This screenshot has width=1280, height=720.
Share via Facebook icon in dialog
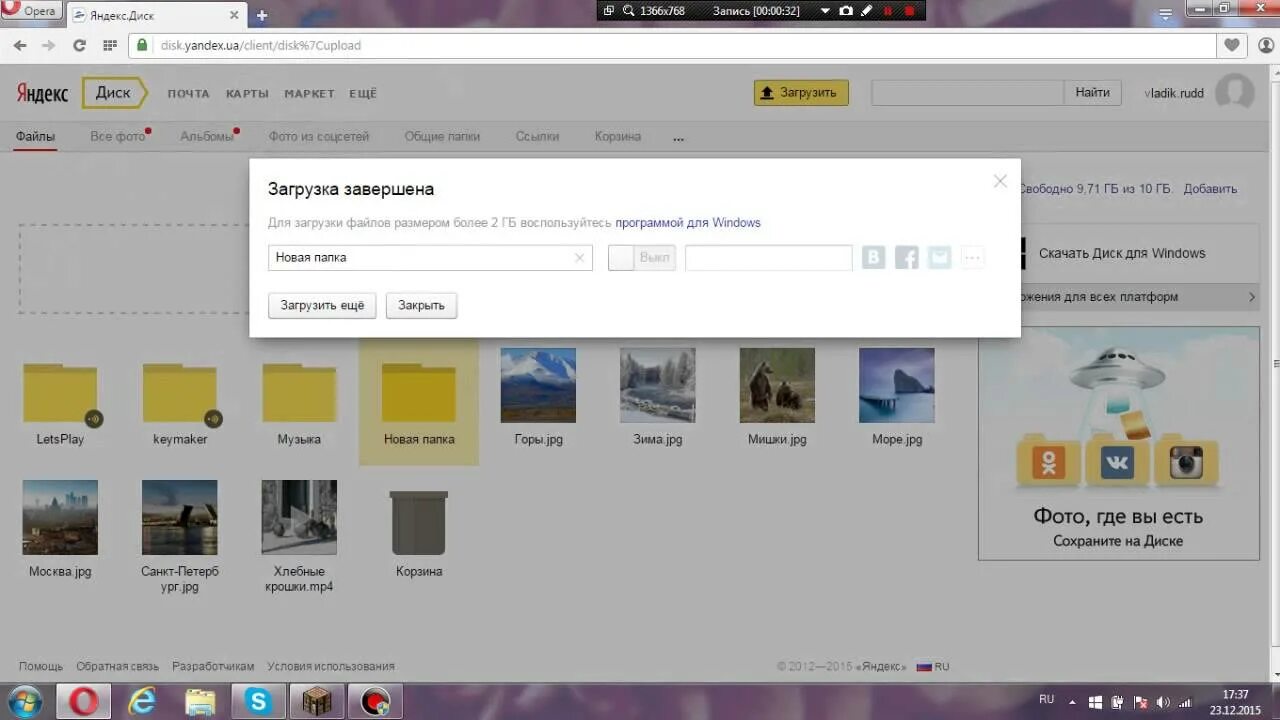click(x=907, y=258)
